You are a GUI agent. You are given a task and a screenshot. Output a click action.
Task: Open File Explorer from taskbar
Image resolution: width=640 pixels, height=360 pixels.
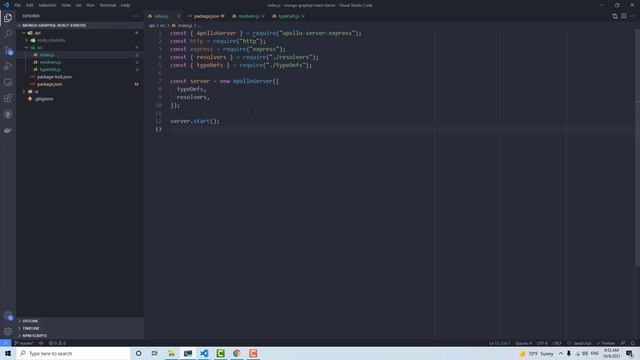(171, 353)
